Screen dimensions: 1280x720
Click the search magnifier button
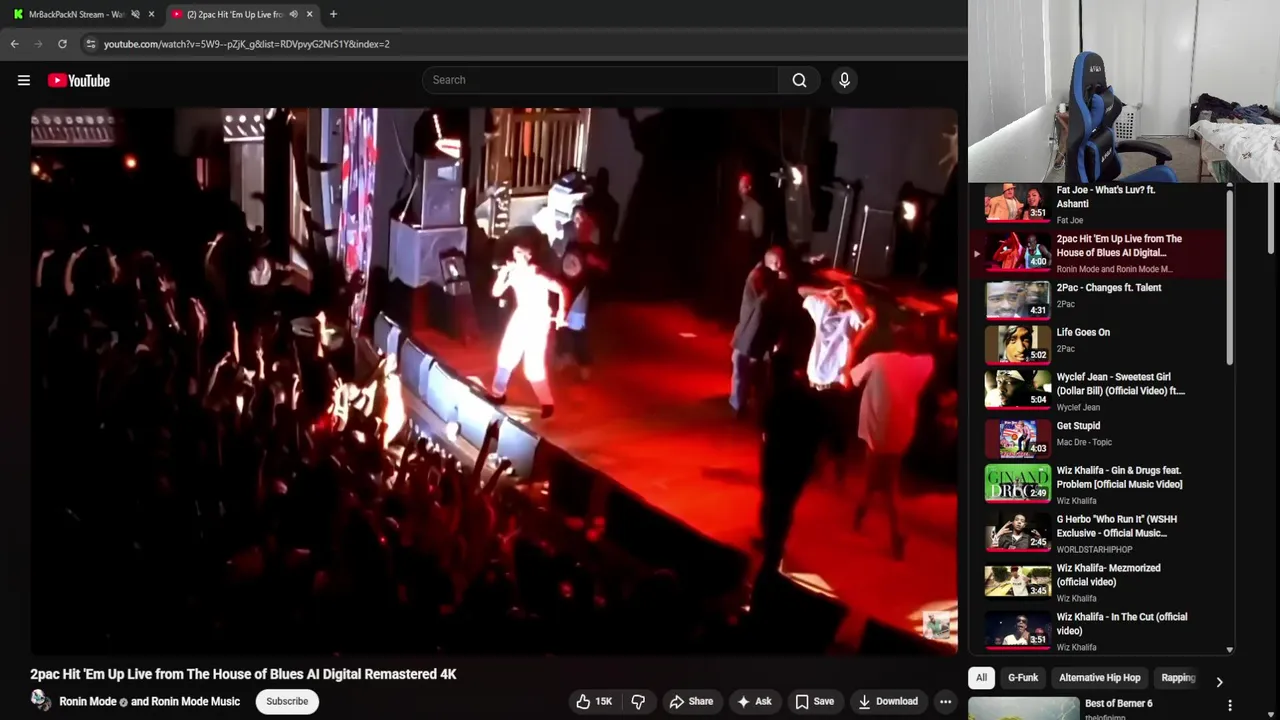click(x=799, y=80)
